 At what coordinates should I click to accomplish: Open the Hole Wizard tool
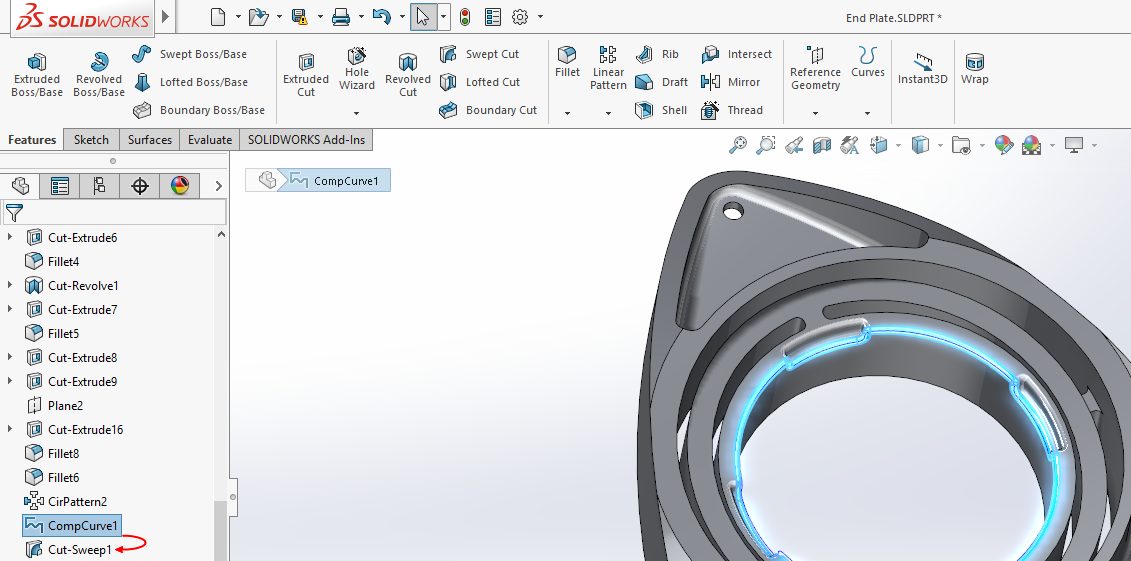[357, 70]
